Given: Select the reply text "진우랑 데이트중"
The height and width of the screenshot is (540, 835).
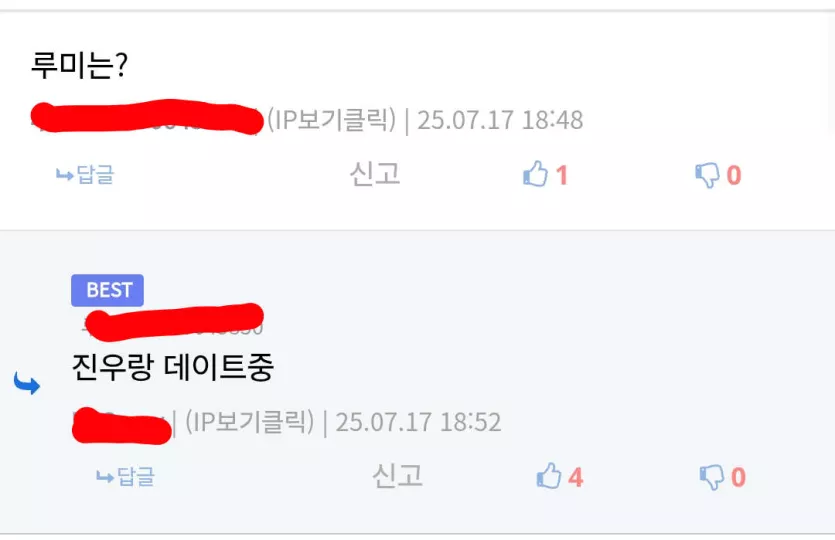Looking at the screenshot, I should (173, 367).
